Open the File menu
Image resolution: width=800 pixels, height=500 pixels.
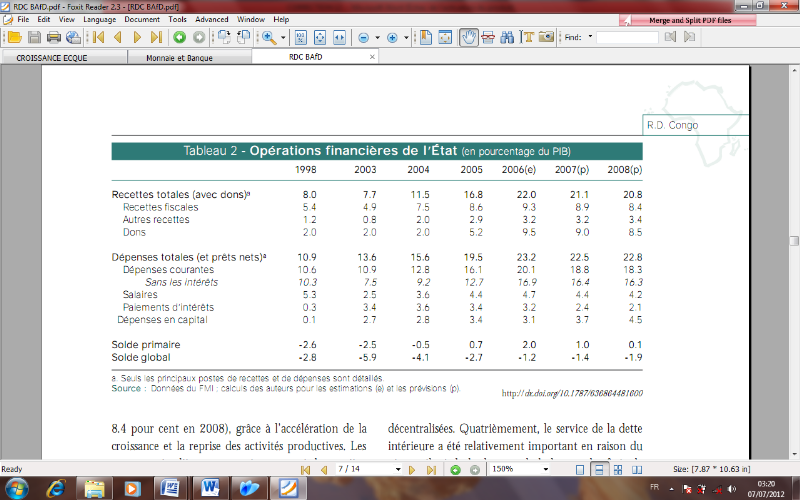click(23, 19)
